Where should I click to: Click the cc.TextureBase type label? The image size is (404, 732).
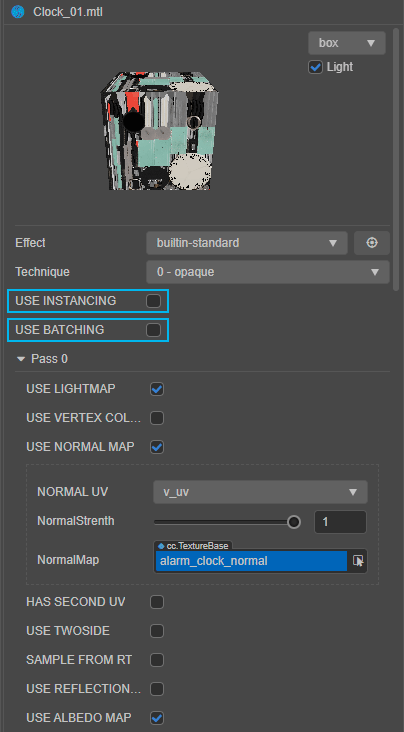tap(193, 545)
